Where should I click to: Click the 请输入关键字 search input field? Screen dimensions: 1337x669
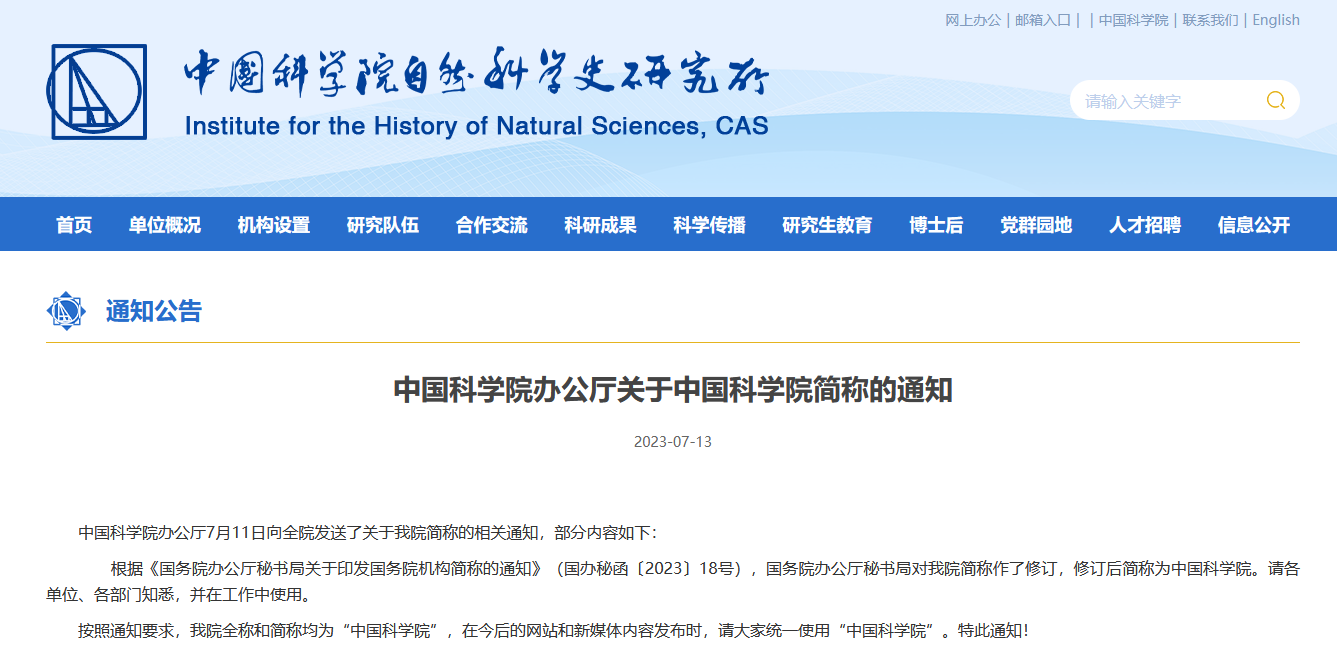tap(1165, 101)
